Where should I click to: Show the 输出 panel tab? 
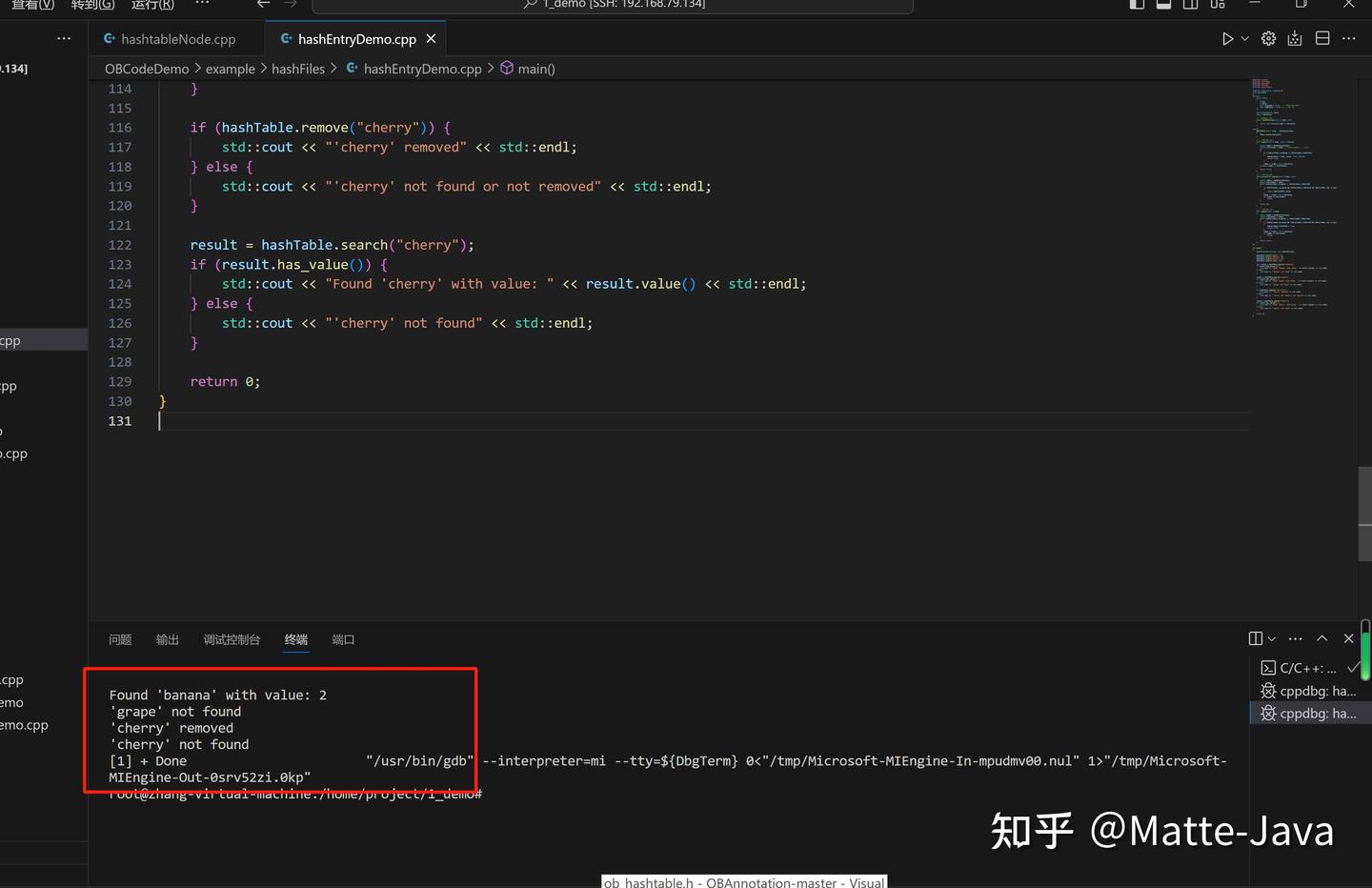pyautogui.click(x=168, y=640)
